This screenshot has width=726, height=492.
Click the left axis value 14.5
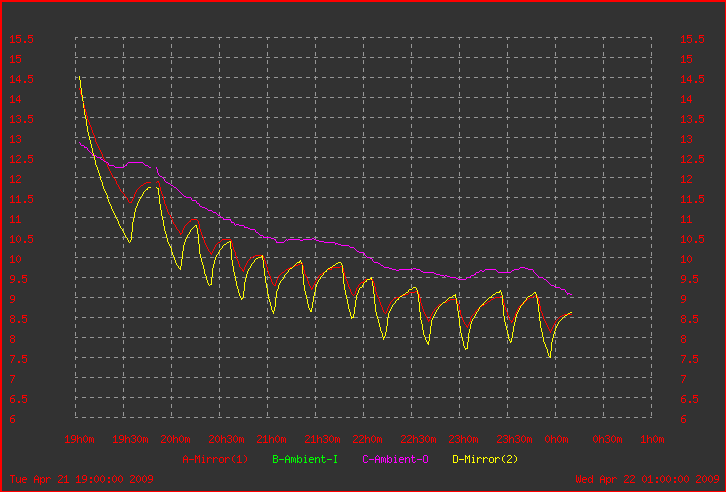point(21,79)
